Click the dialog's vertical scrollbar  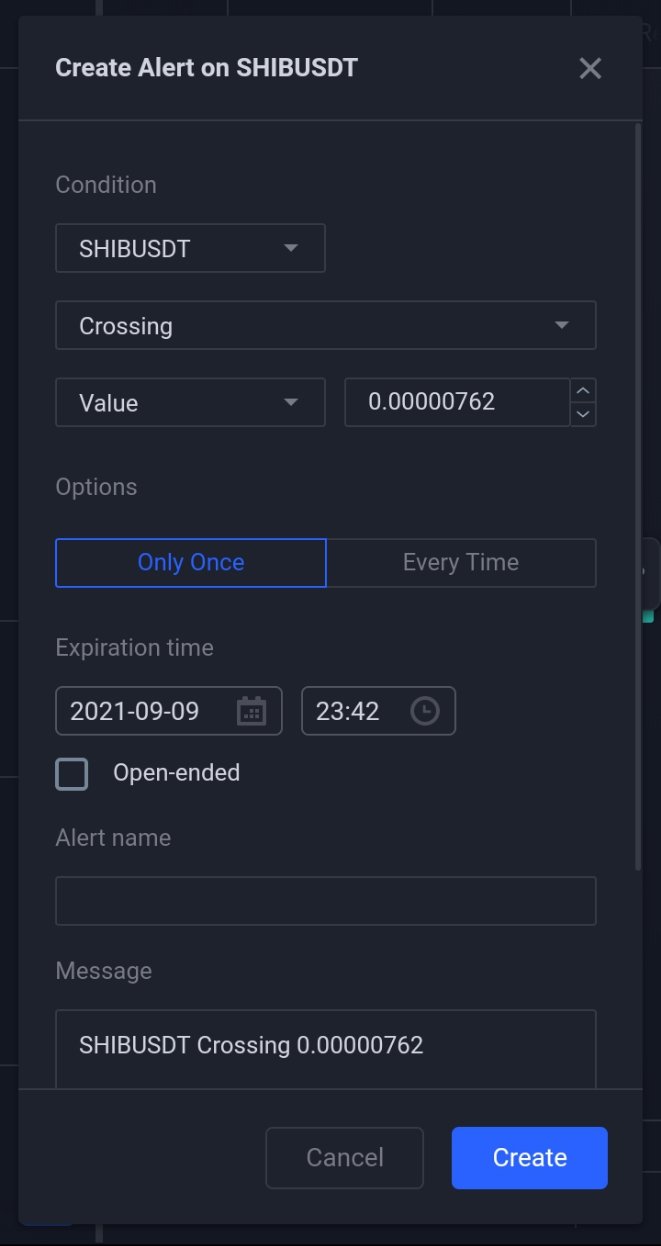[x=639, y=497]
